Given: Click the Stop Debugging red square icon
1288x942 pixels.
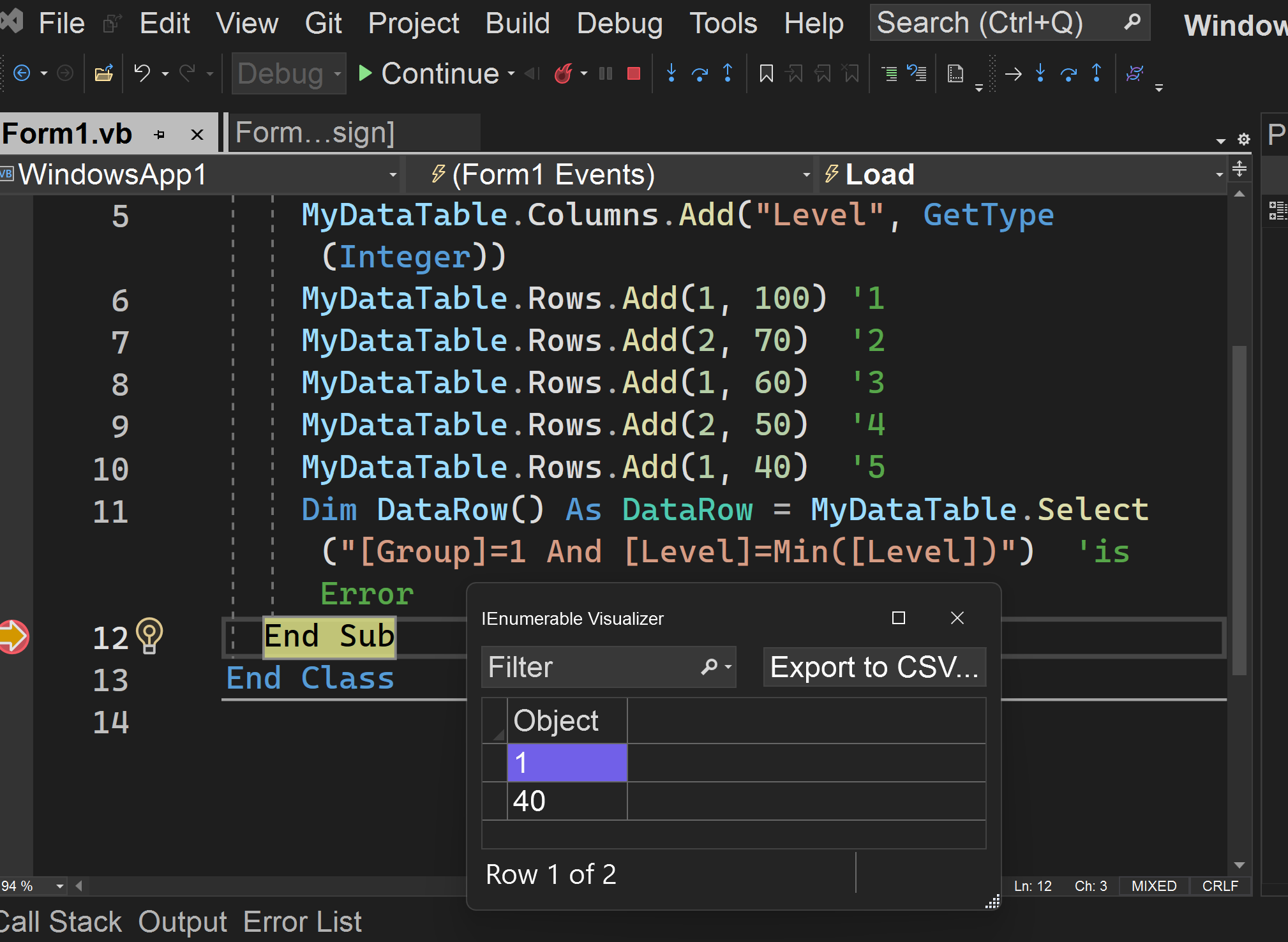Looking at the screenshot, I should [633, 74].
